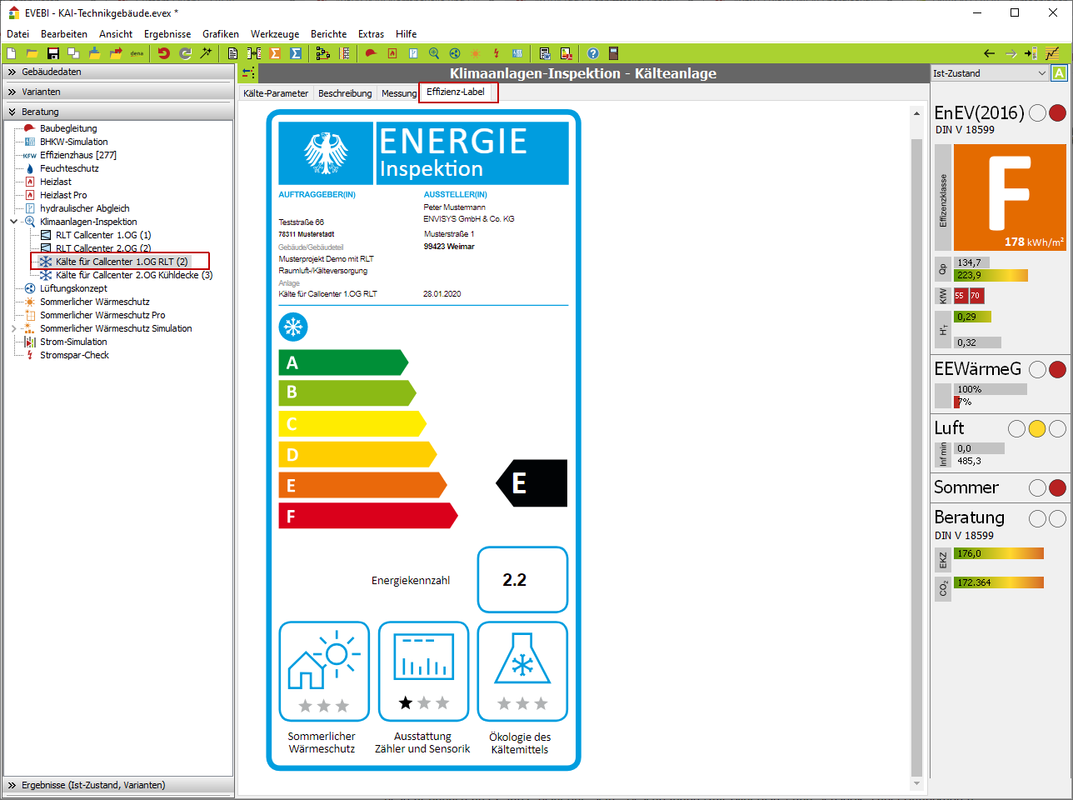
Task: Select Kälte für Callcenter 2.OG Kühldecke (3)
Action: coord(134,275)
